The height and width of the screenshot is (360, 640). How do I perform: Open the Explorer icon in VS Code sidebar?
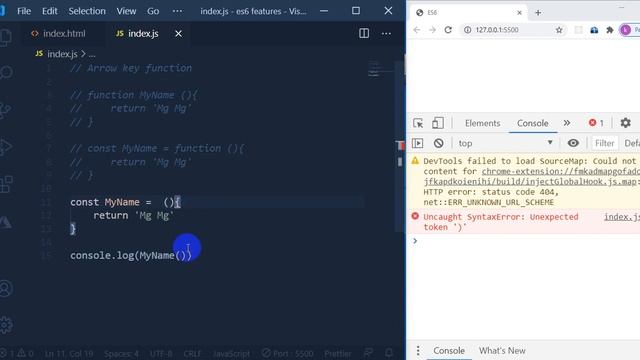(5, 37)
